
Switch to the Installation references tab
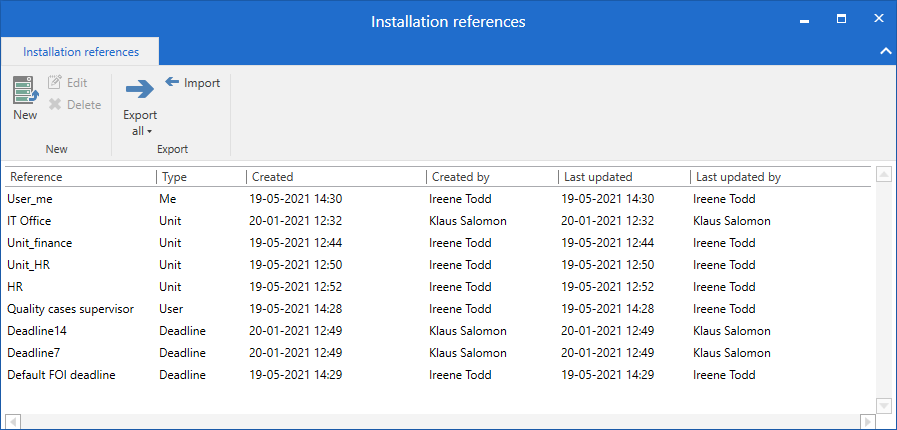click(x=80, y=52)
